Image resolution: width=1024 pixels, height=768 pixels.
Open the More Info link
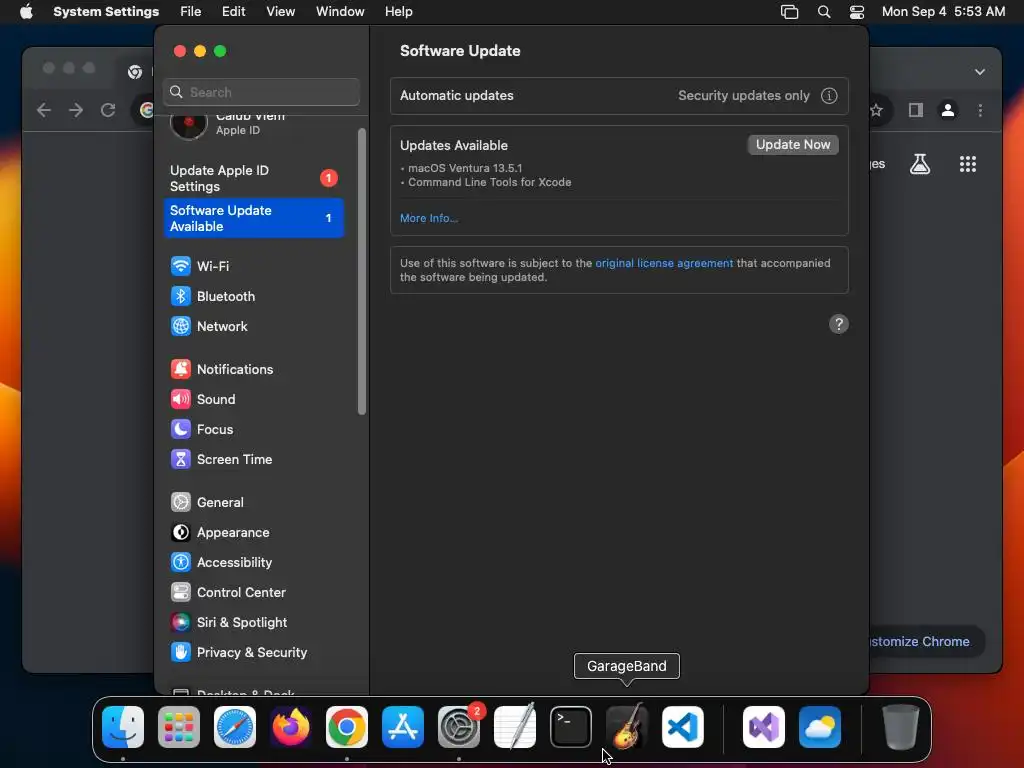click(428, 218)
